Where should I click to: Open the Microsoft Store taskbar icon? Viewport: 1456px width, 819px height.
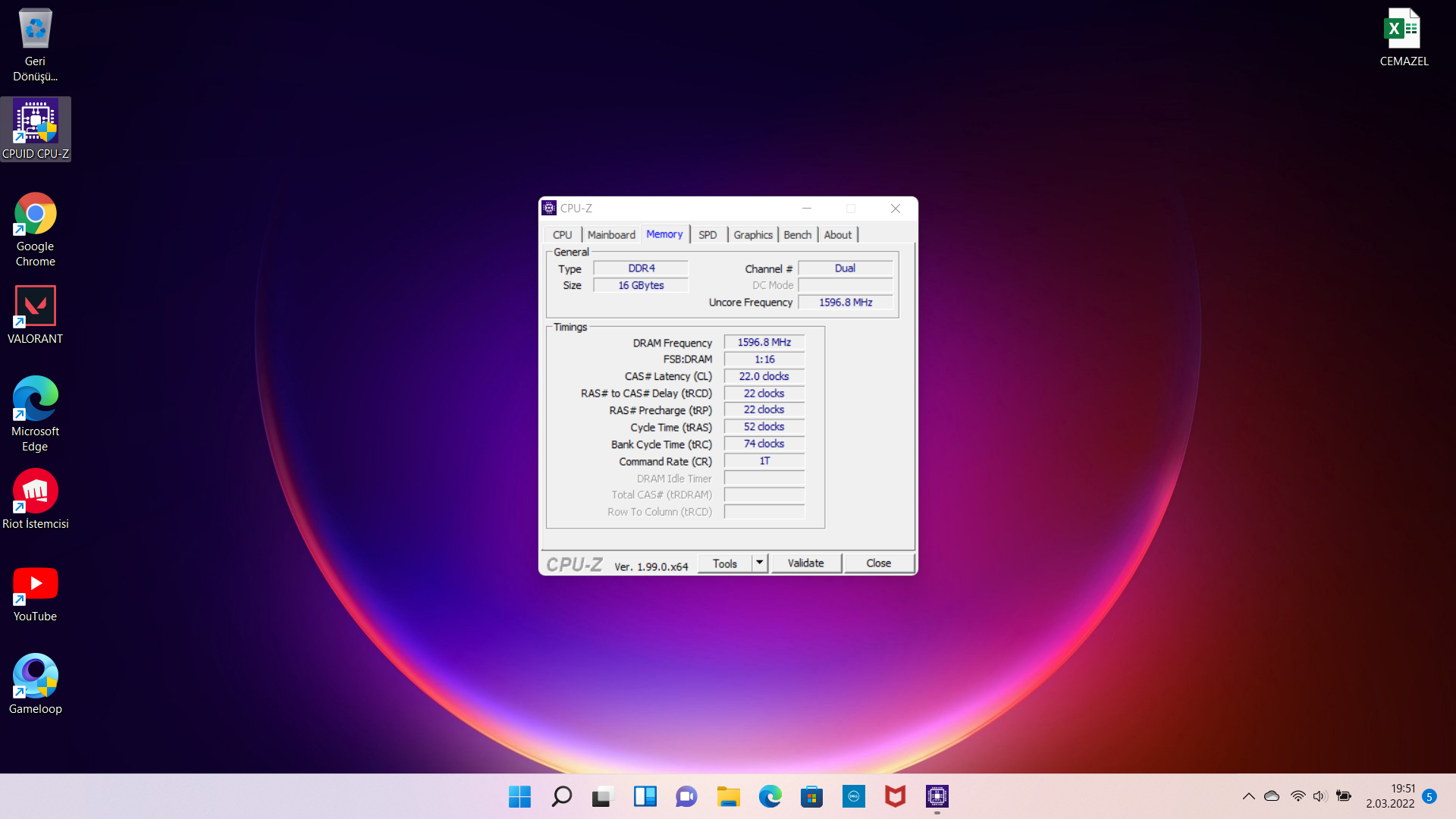(811, 796)
